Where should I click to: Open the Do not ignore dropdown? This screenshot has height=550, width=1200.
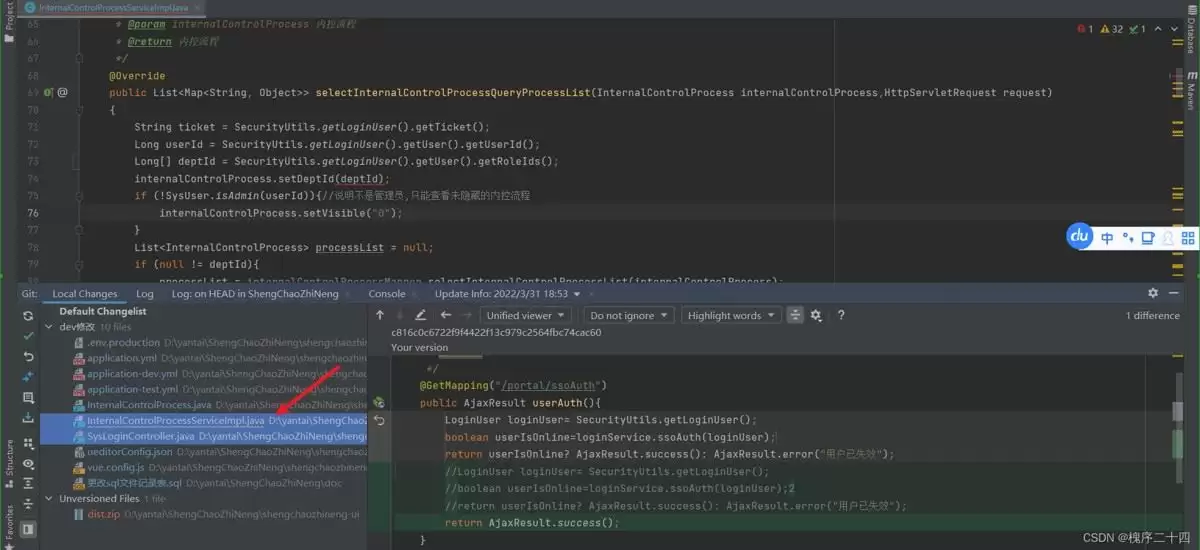click(x=628, y=315)
